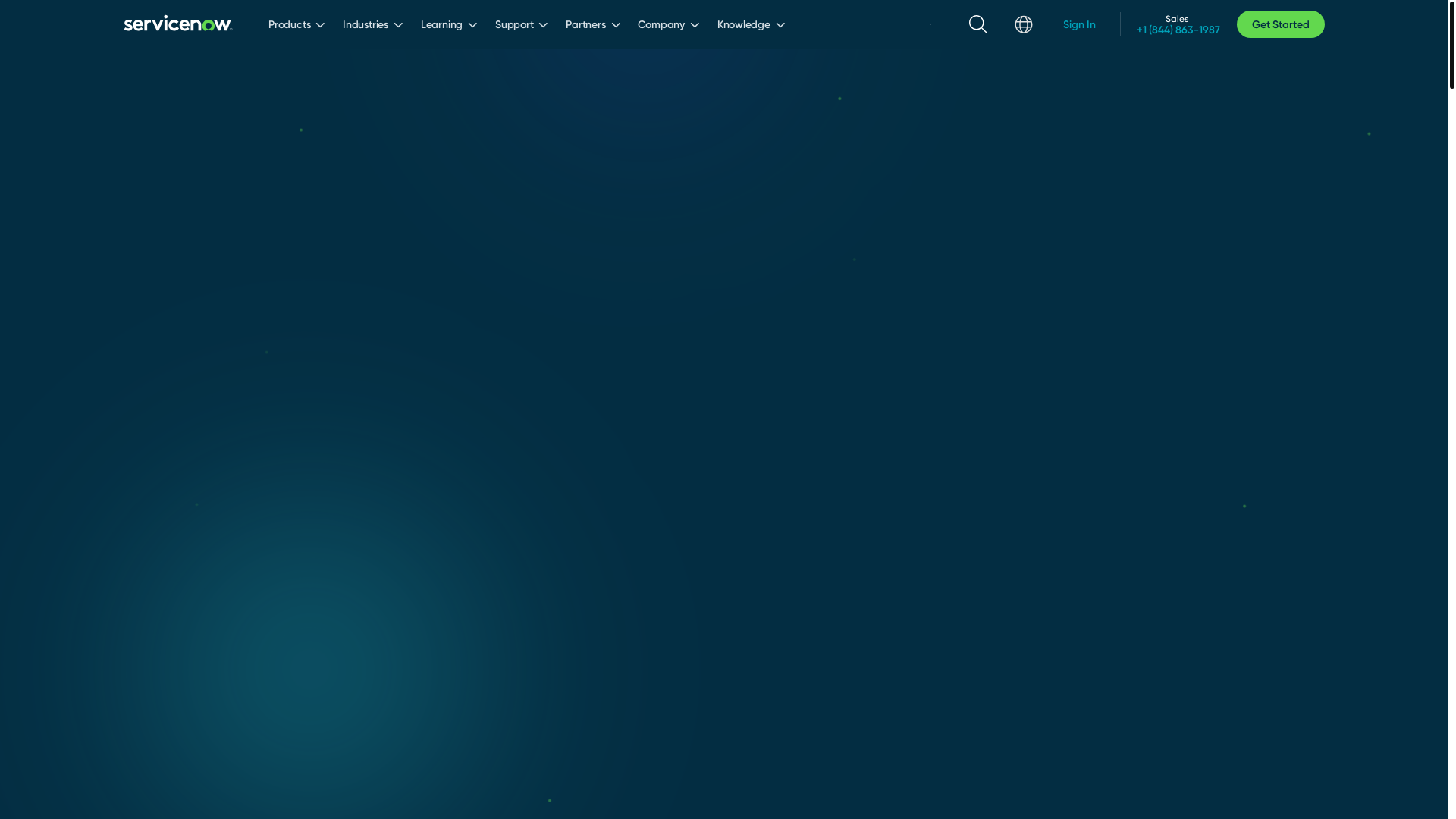Open the globe language selector
Screen dimensions: 1456x819
(x=1024, y=24)
